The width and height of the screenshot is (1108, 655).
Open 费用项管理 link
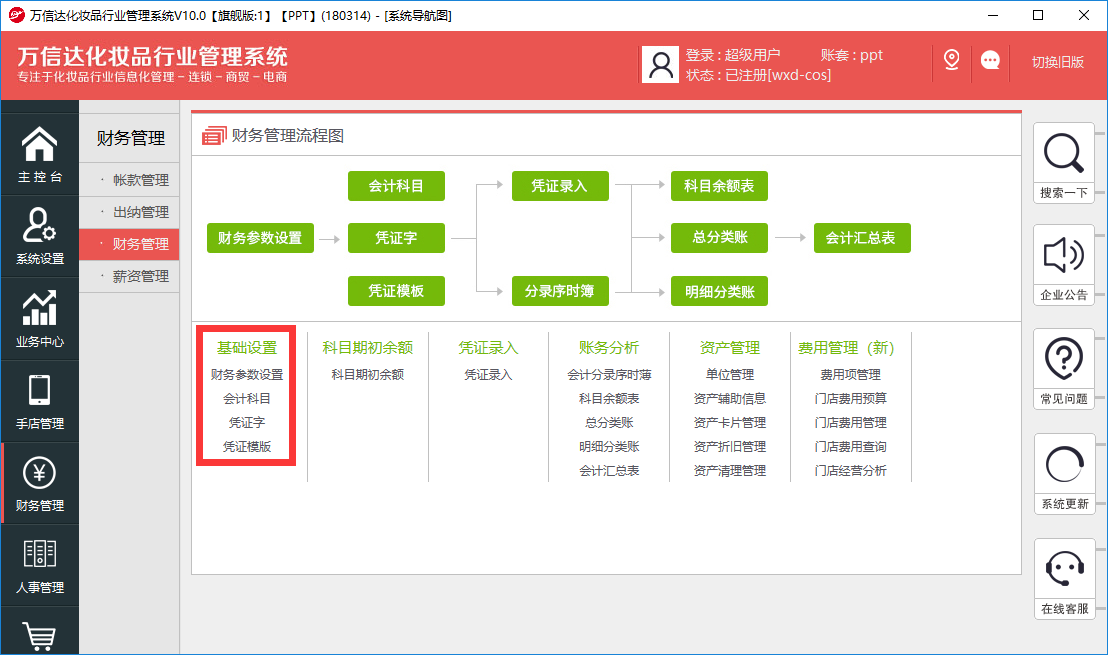coord(851,374)
